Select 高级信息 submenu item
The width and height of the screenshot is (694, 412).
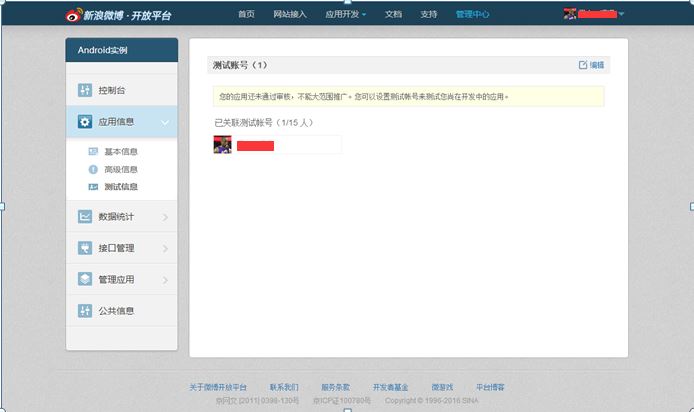tap(121, 169)
